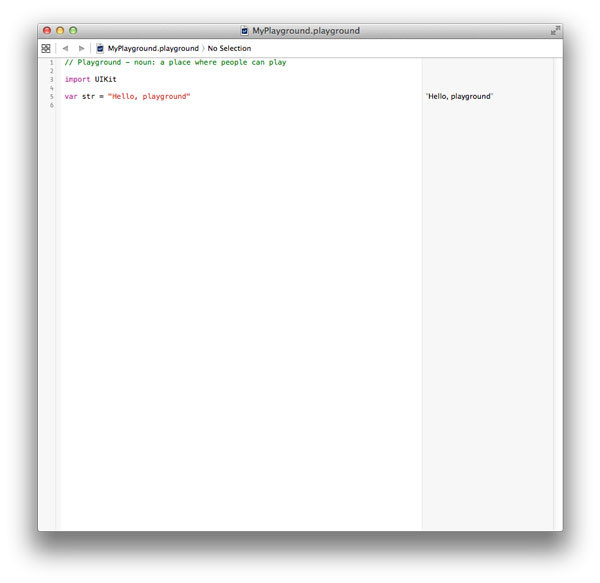Enter full screen with the expand arrows
Image resolution: width=600 pixels, height=583 pixels.
click(555, 30)
